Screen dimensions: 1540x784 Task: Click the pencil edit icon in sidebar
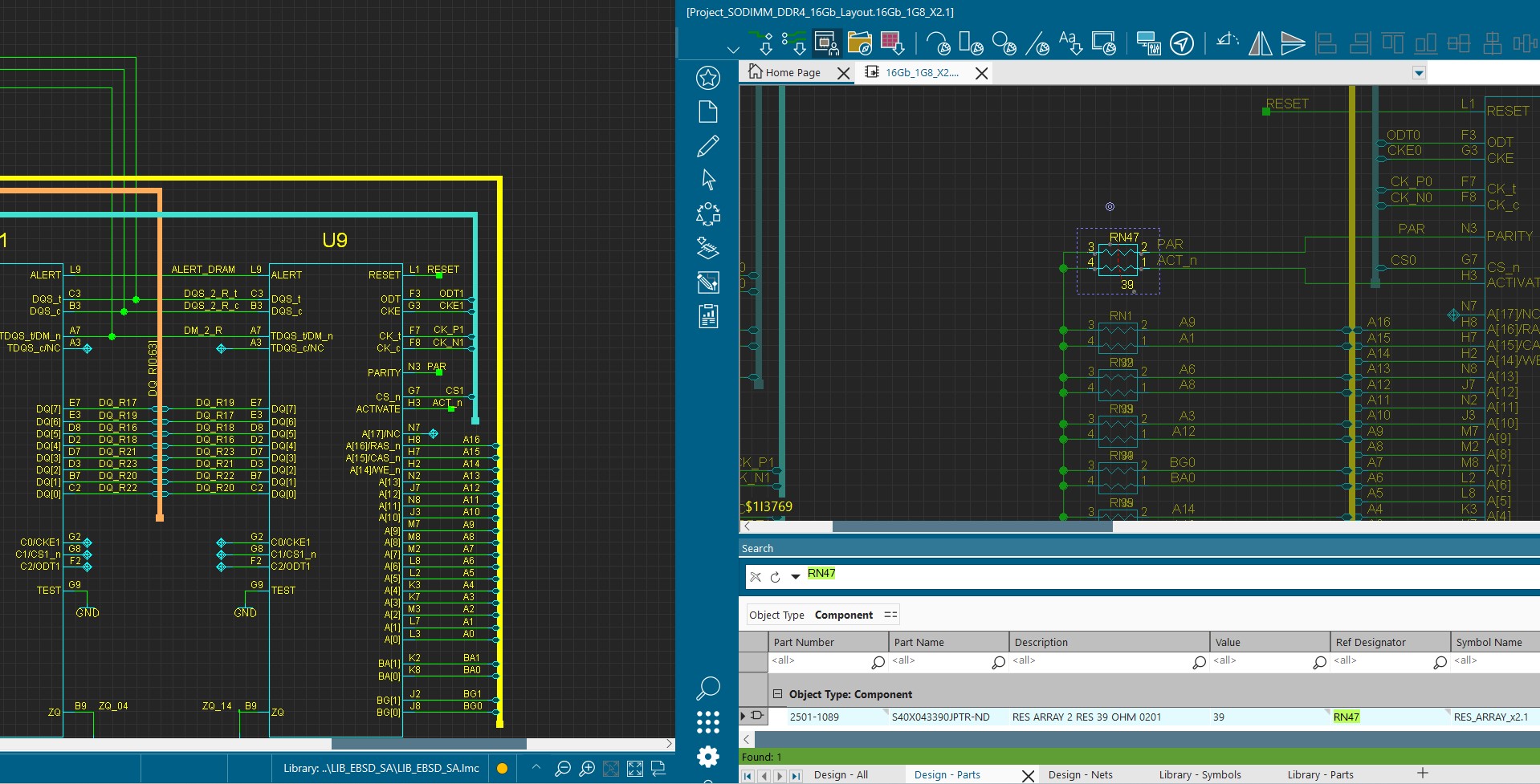[707, 146]
